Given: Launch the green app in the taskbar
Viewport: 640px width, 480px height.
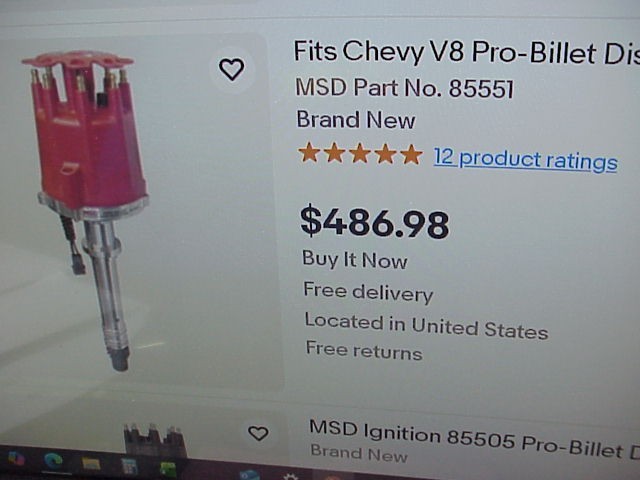Looking at the screenshot, I should point(168,469).
